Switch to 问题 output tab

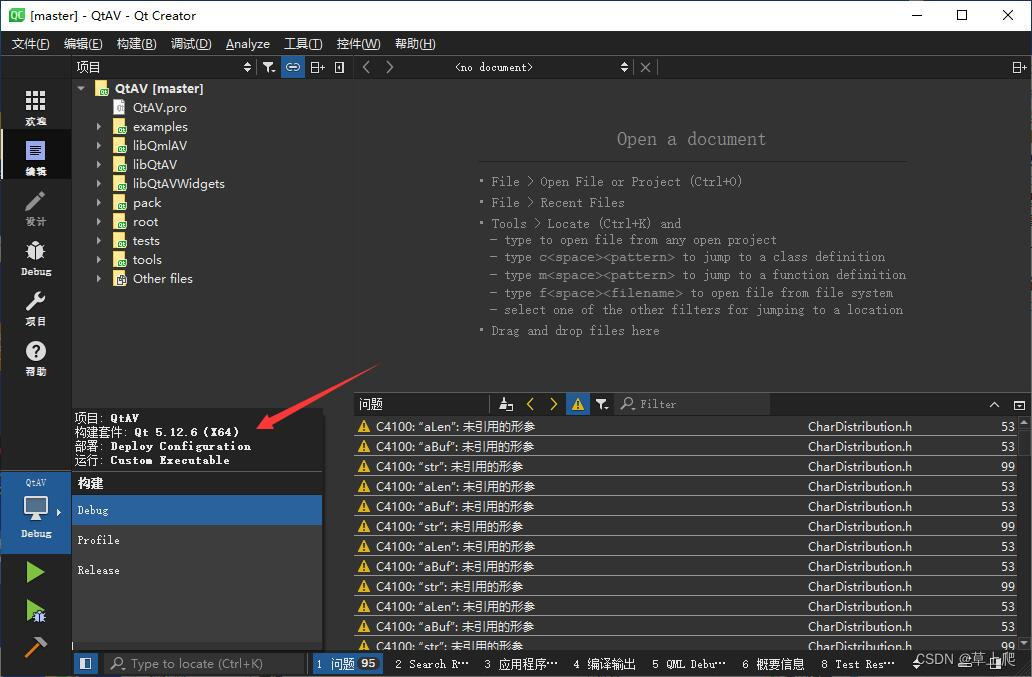[x=347, y=664]
